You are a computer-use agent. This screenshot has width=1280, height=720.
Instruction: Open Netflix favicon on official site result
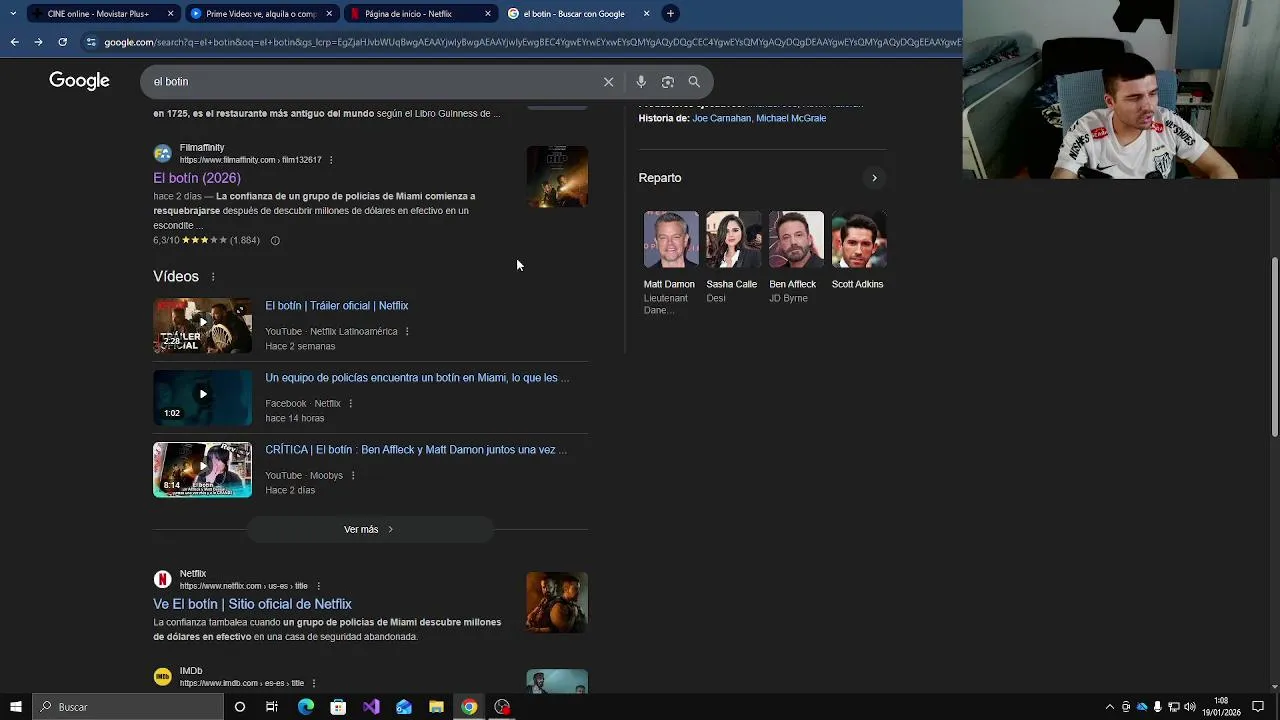(x=162, y=580)
